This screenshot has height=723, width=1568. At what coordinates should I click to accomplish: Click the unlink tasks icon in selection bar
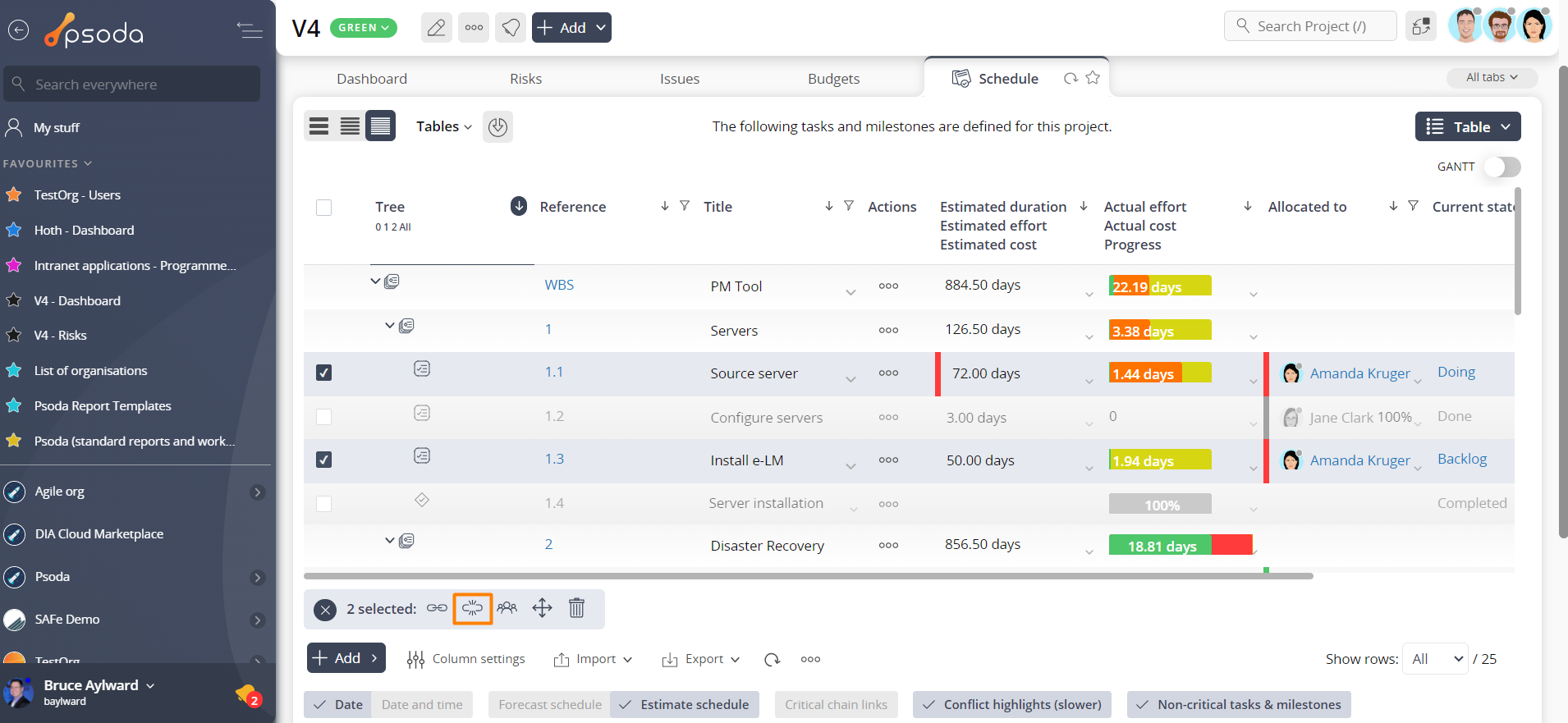coord(473,608)
